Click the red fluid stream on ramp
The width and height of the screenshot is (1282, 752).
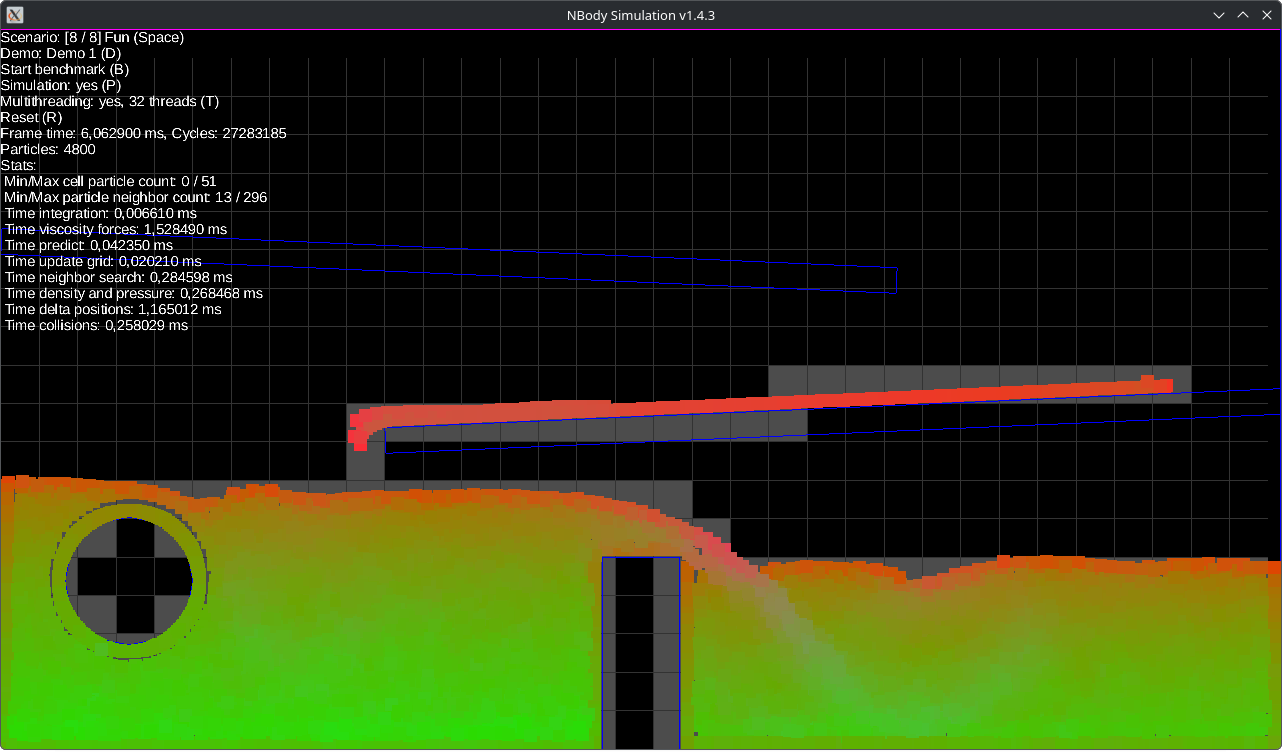760,404
